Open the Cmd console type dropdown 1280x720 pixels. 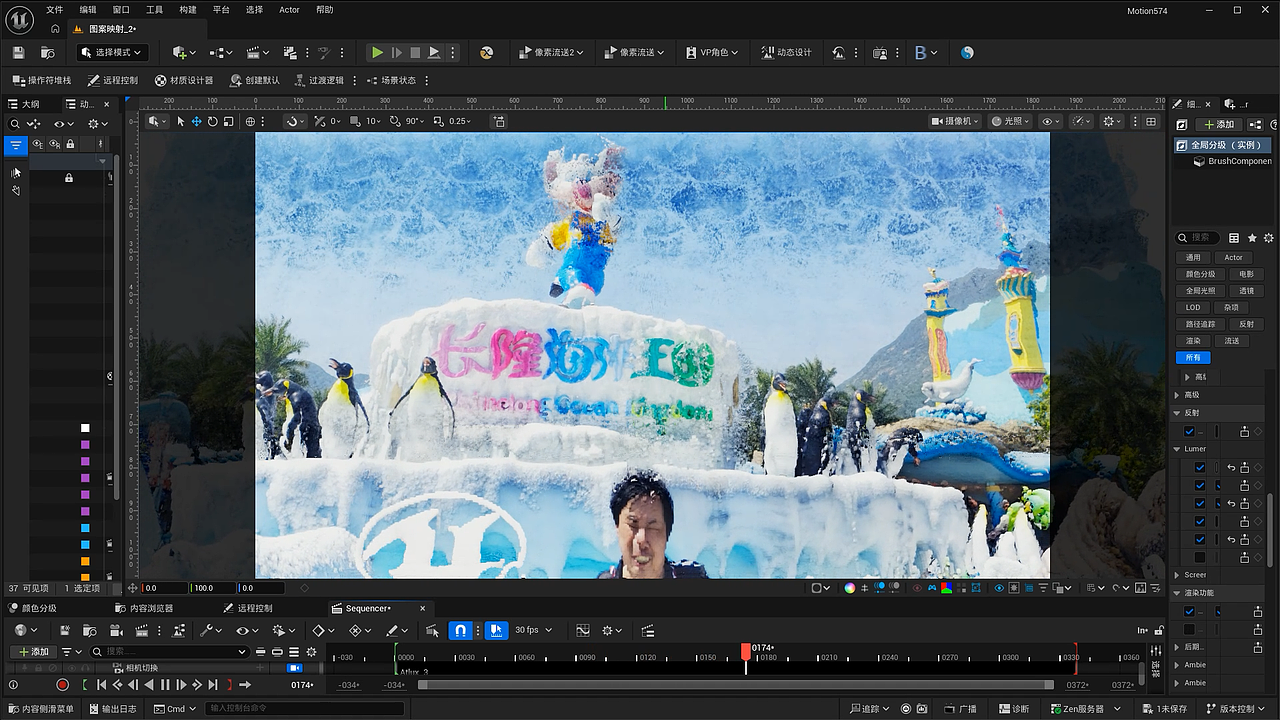[x=175, y=709]
